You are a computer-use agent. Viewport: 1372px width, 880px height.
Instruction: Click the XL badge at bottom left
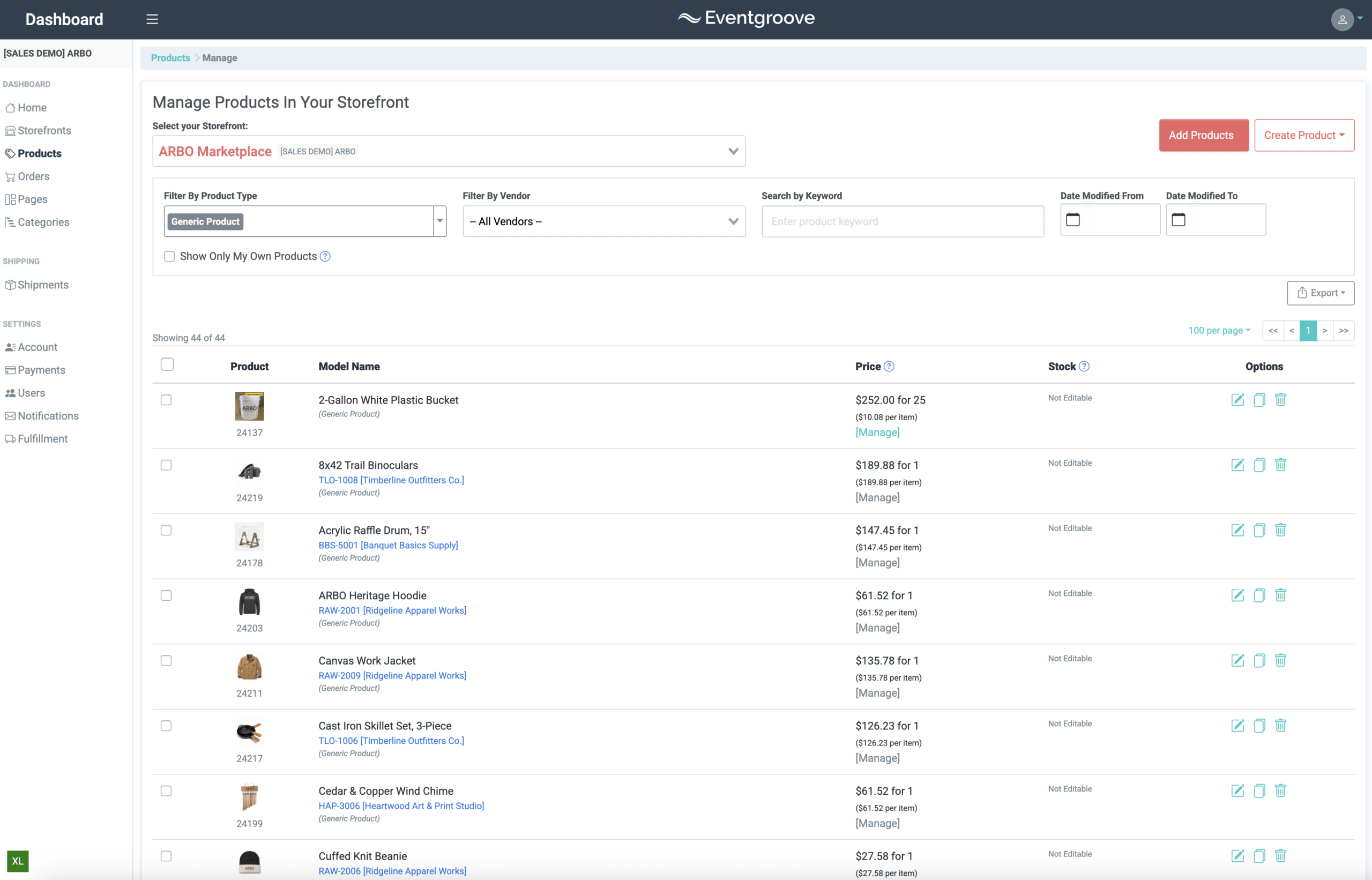(18, 861)
